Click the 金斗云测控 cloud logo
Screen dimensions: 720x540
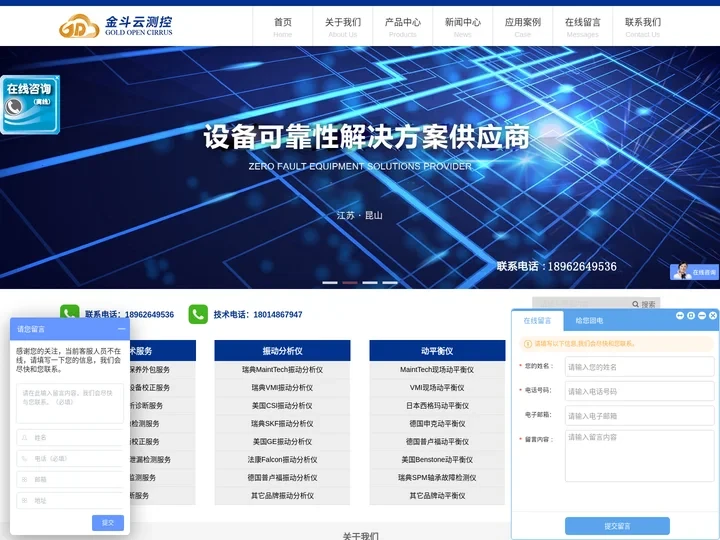[116, 26]
